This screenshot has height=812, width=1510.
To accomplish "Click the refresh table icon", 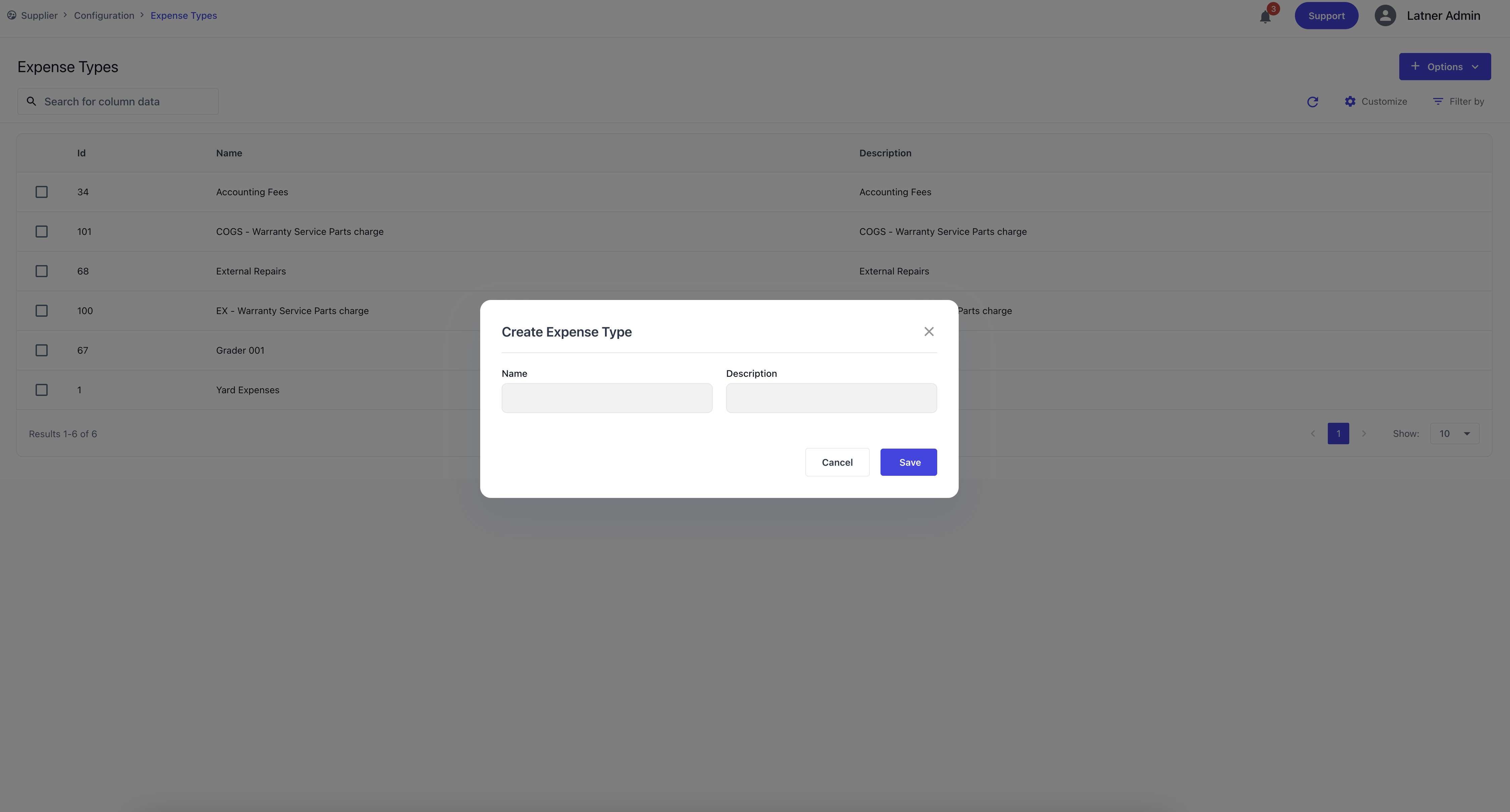I will point(1312,102).
